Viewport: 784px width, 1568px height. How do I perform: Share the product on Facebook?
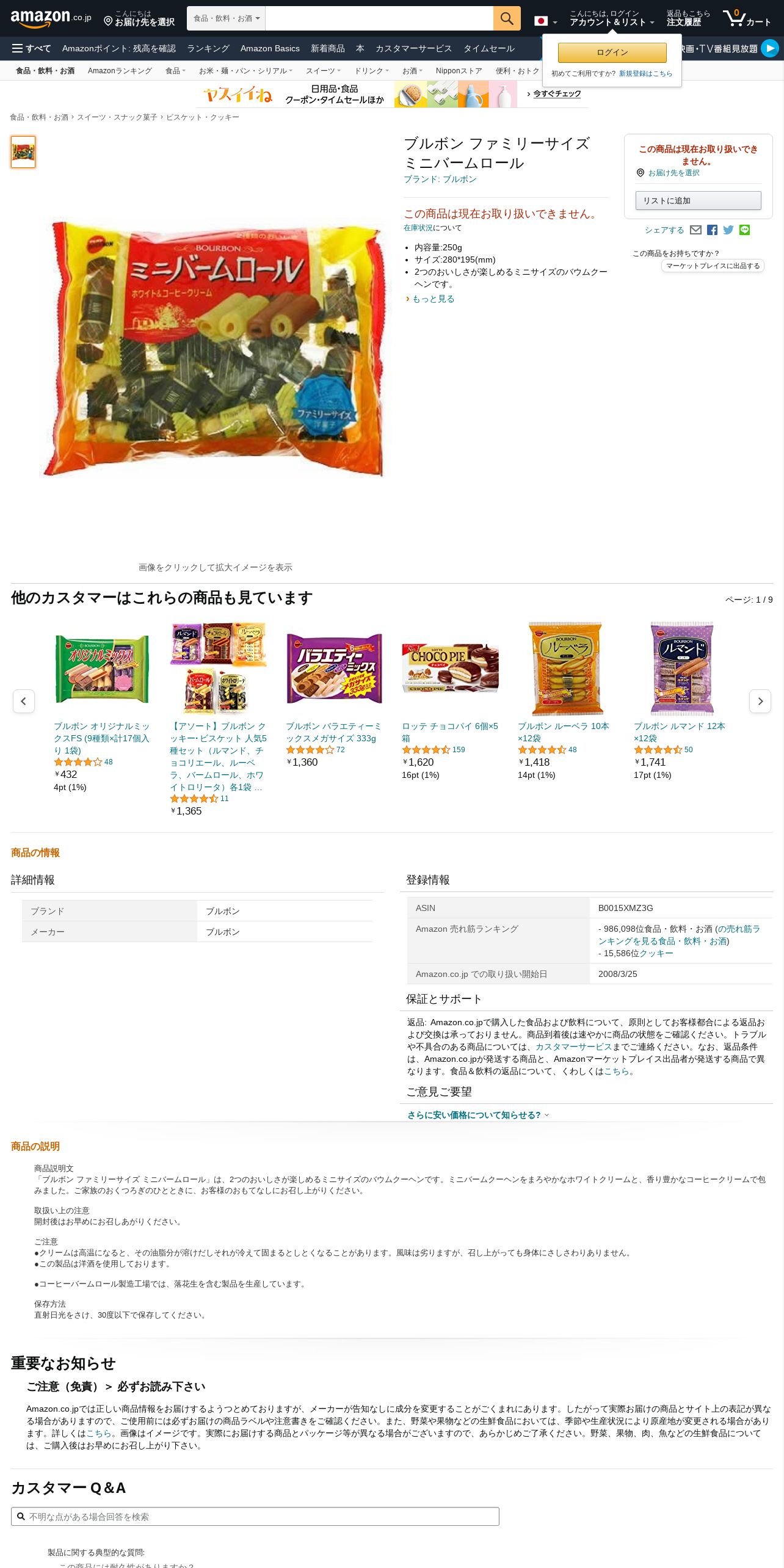pyautogui.click(x=712, y=230)
